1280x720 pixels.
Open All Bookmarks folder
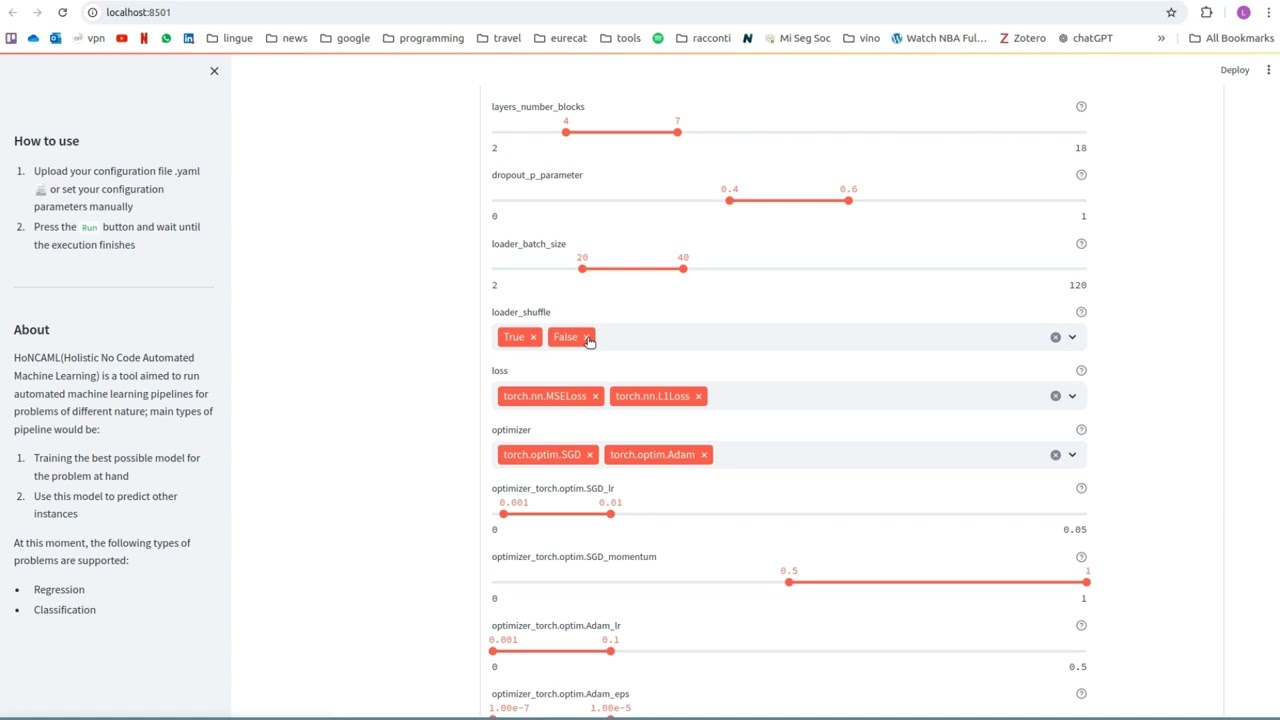point(1231,38)
